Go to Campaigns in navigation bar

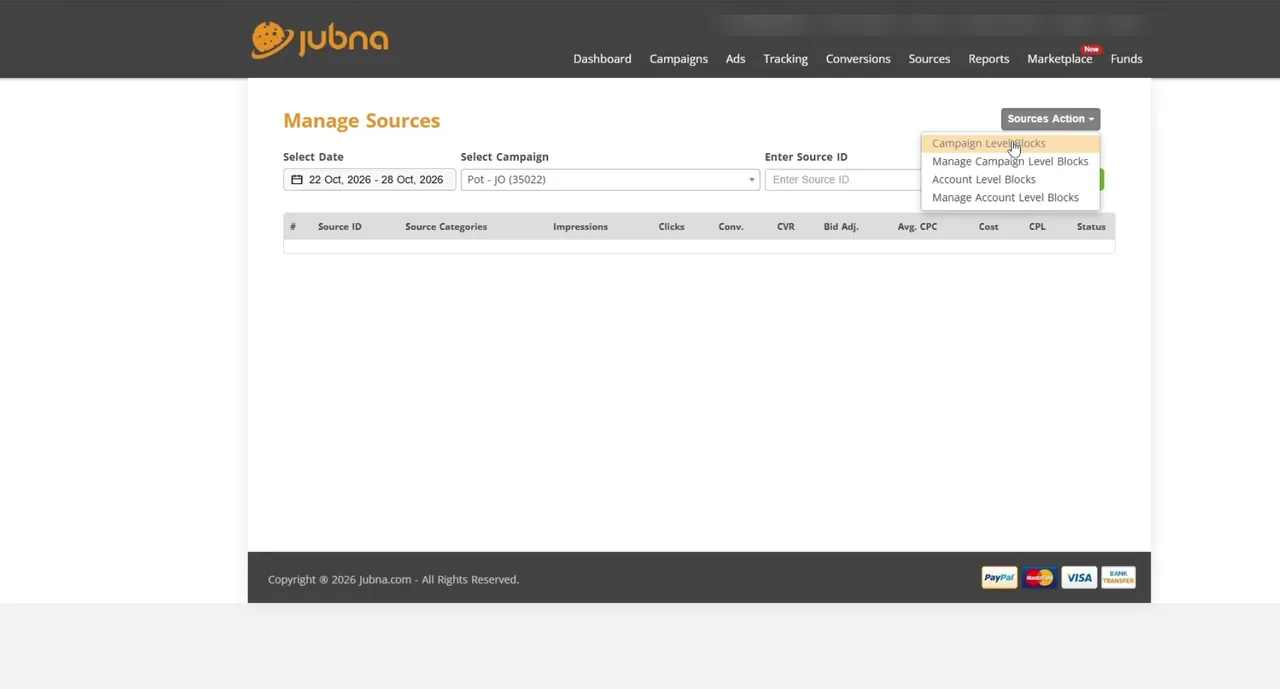point(678,59)
